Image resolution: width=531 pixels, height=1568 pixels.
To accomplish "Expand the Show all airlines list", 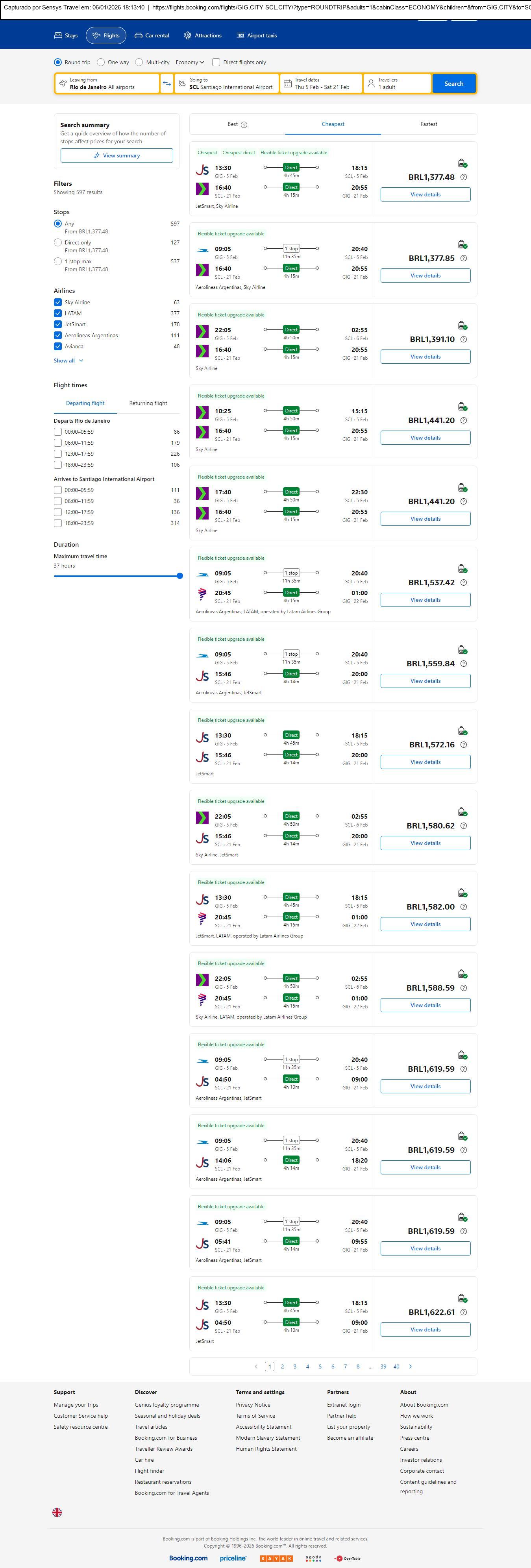I will (68, 361).
